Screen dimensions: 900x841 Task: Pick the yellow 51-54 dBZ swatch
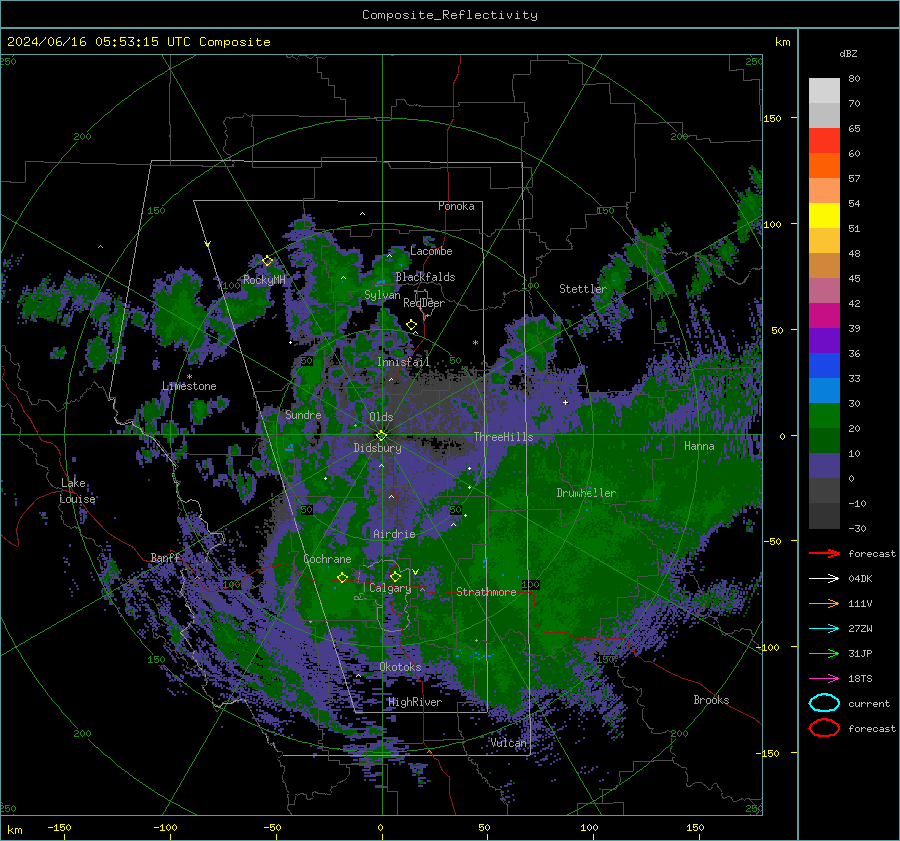pos(824,216)
